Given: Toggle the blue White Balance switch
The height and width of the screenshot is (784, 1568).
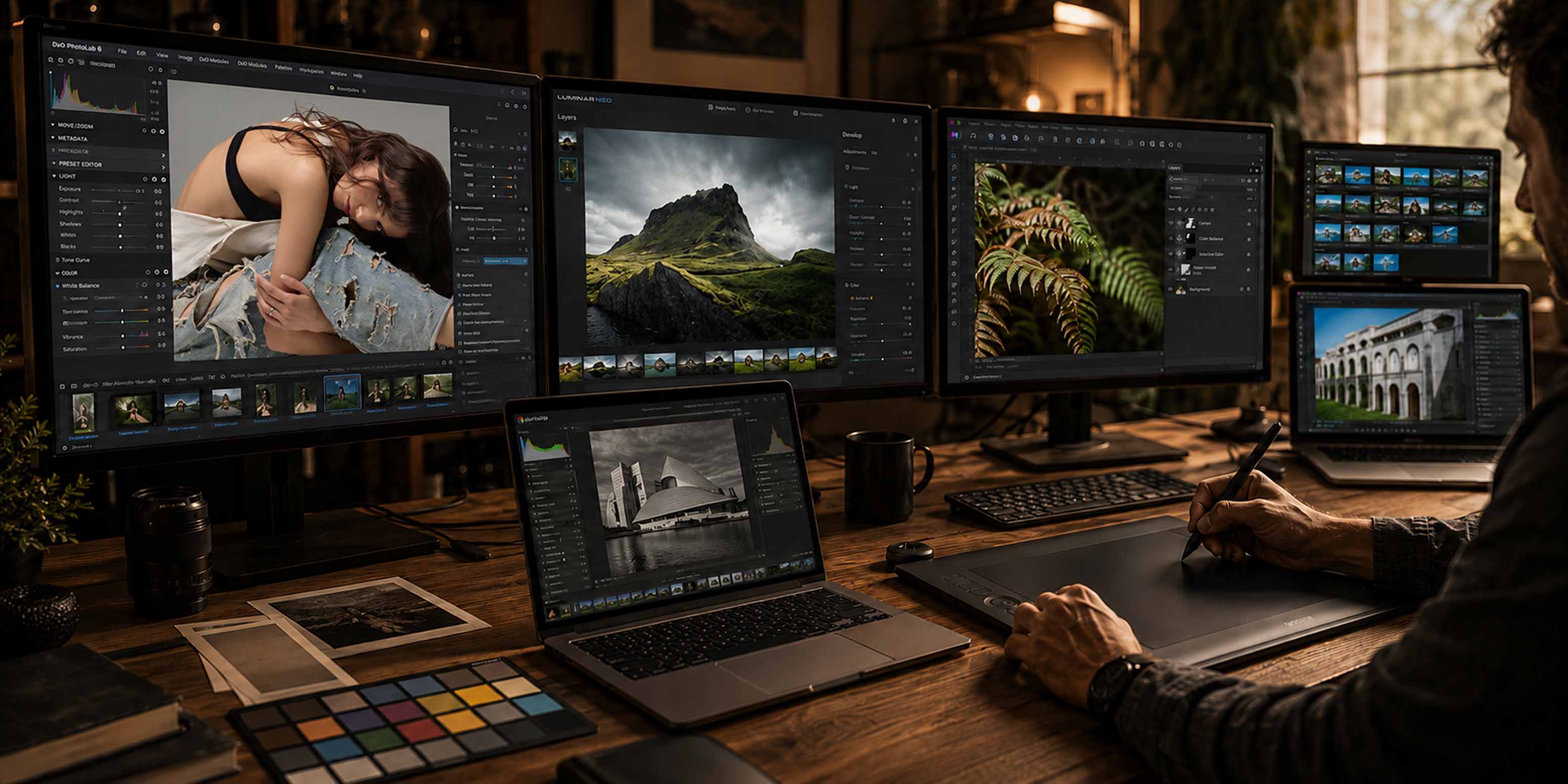Looking at the screenshot, I should (x=58, y=285).
